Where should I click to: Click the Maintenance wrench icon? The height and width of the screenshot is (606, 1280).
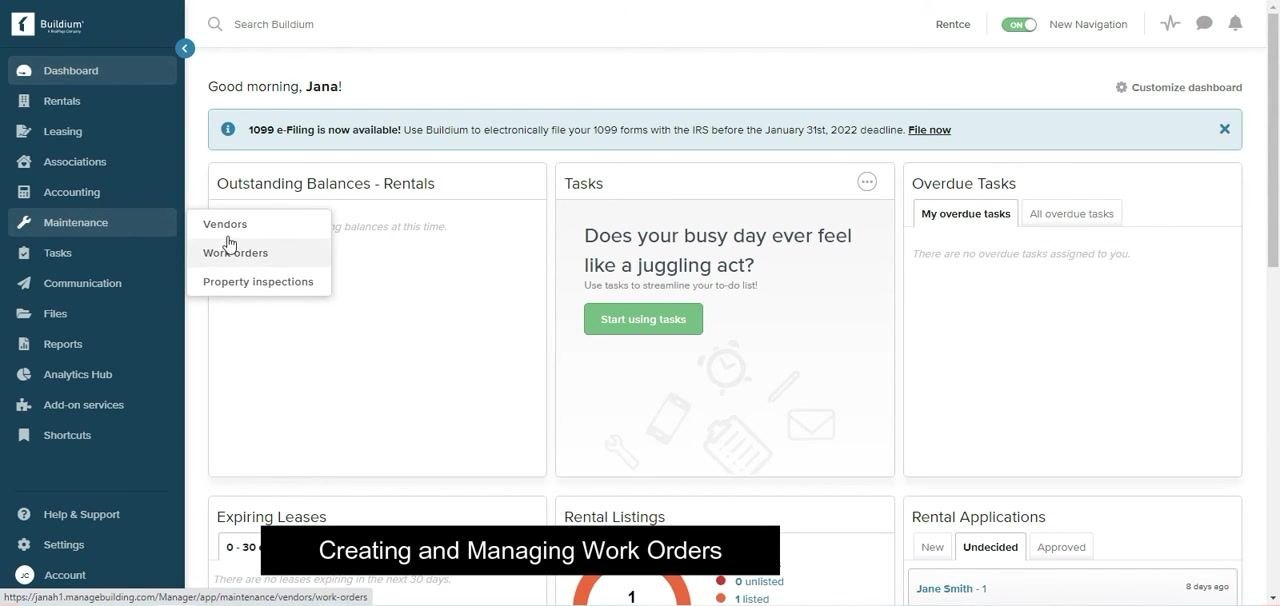[24, 222]
